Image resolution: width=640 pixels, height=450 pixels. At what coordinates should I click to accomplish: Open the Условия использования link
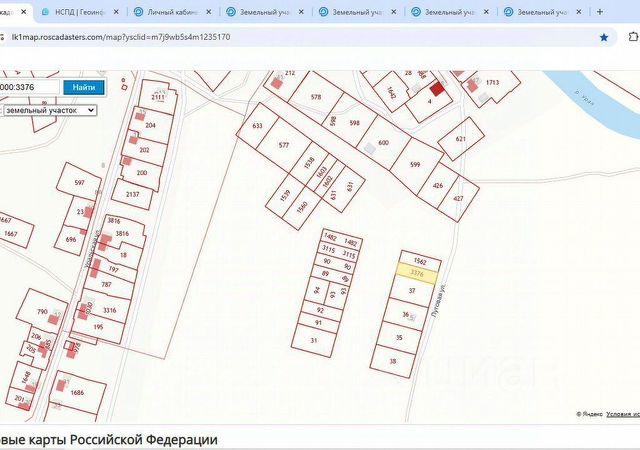pos(623,414)
